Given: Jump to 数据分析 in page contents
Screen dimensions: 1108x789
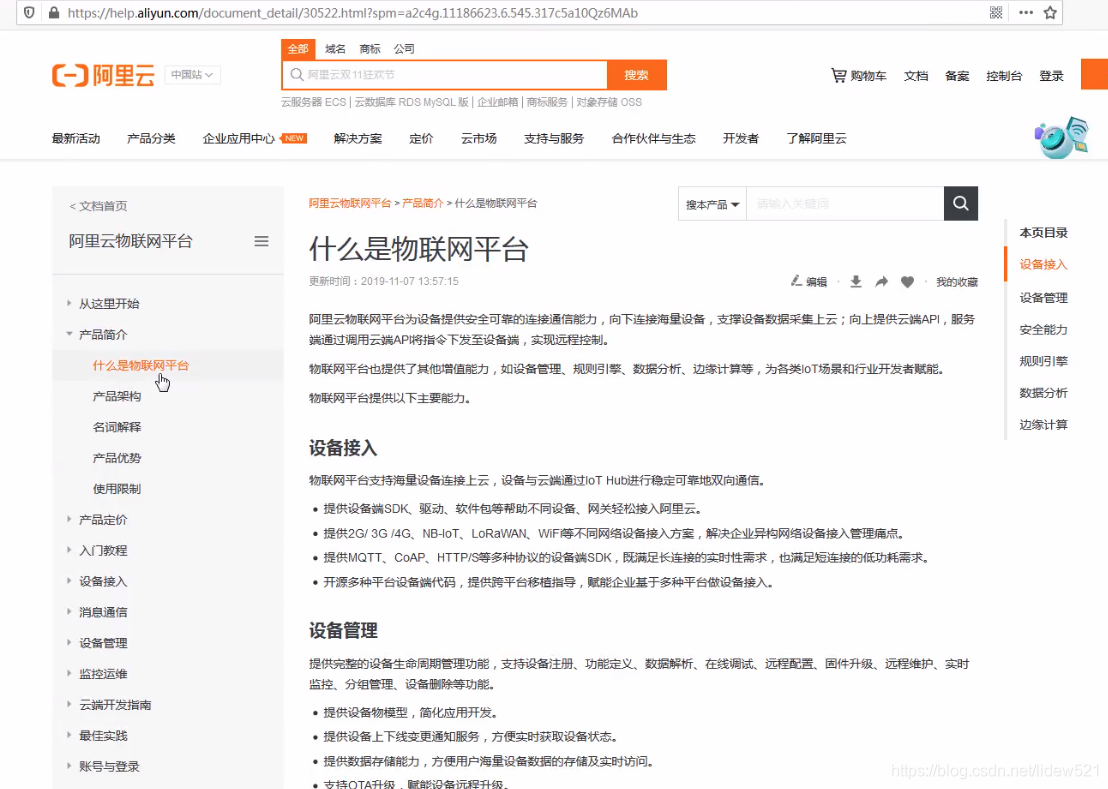Looking at the screenshot, I should 1044,393.
